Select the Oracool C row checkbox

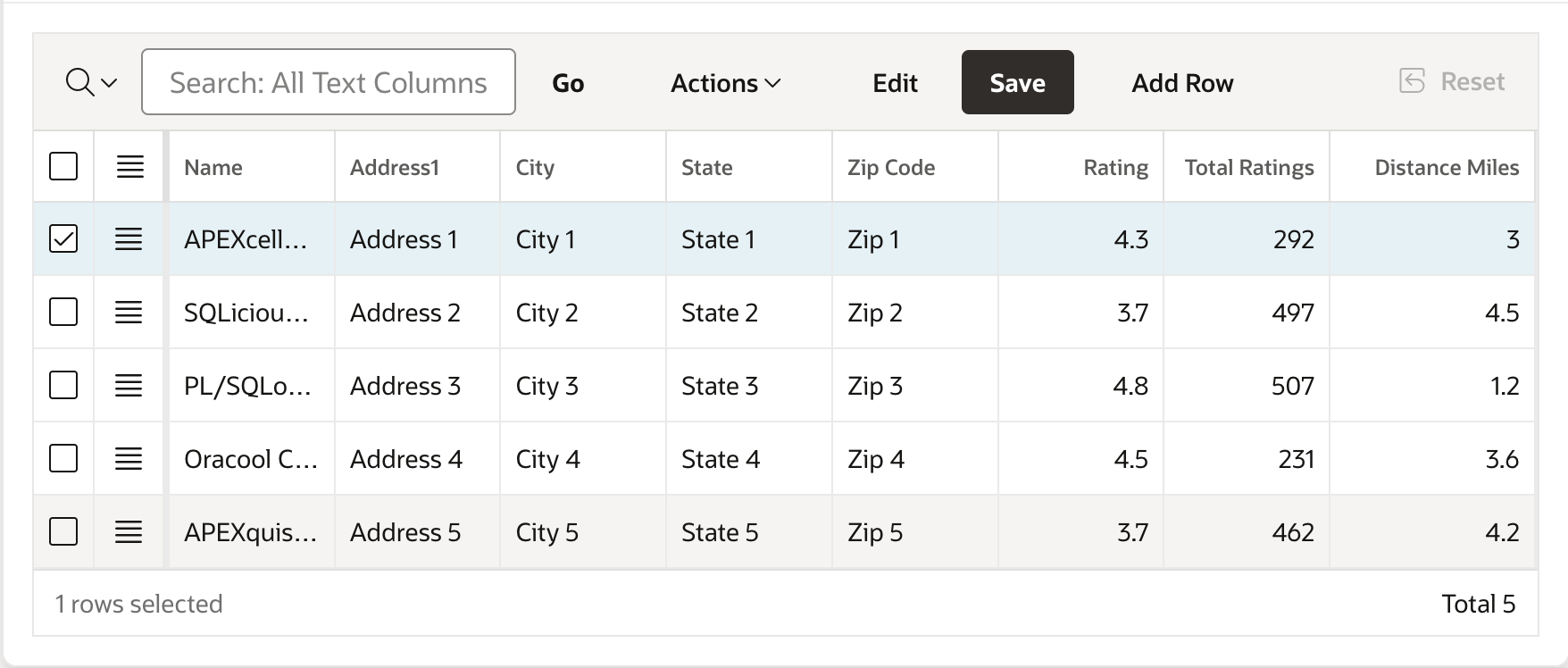pos(63,458)
